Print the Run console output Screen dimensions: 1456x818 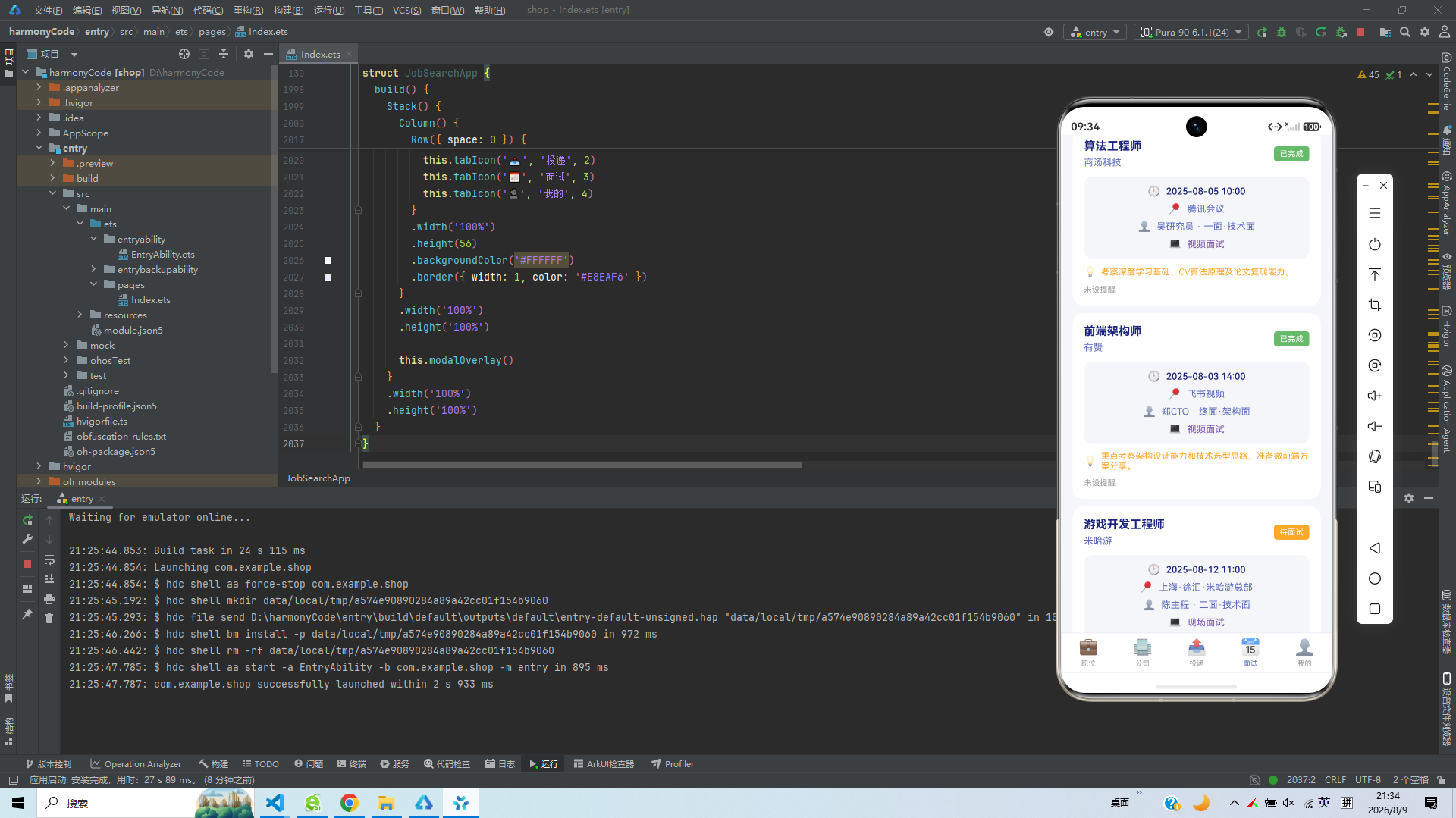(x=49, y=599)
